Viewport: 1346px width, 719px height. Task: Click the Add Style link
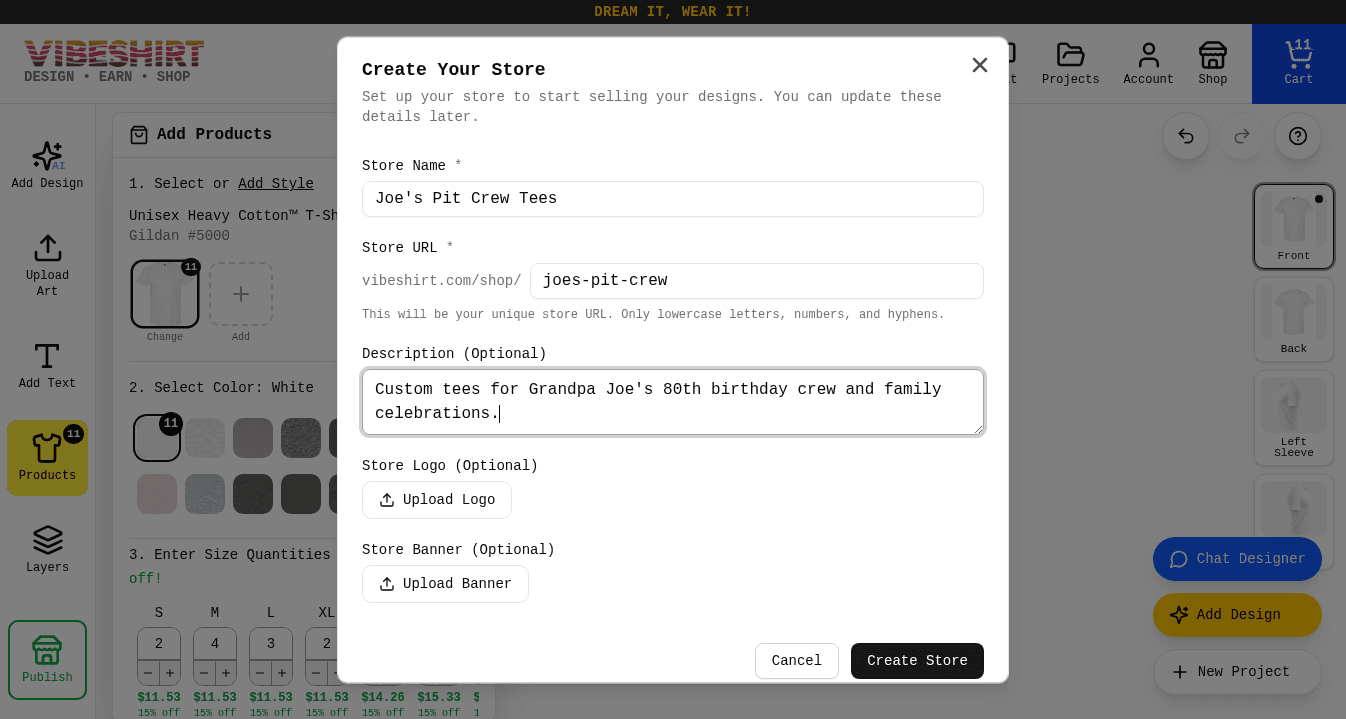click(x=276, y=184)
